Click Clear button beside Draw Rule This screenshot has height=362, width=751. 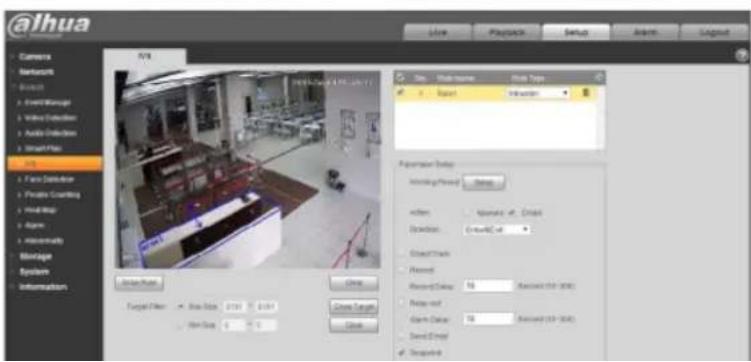354,283
